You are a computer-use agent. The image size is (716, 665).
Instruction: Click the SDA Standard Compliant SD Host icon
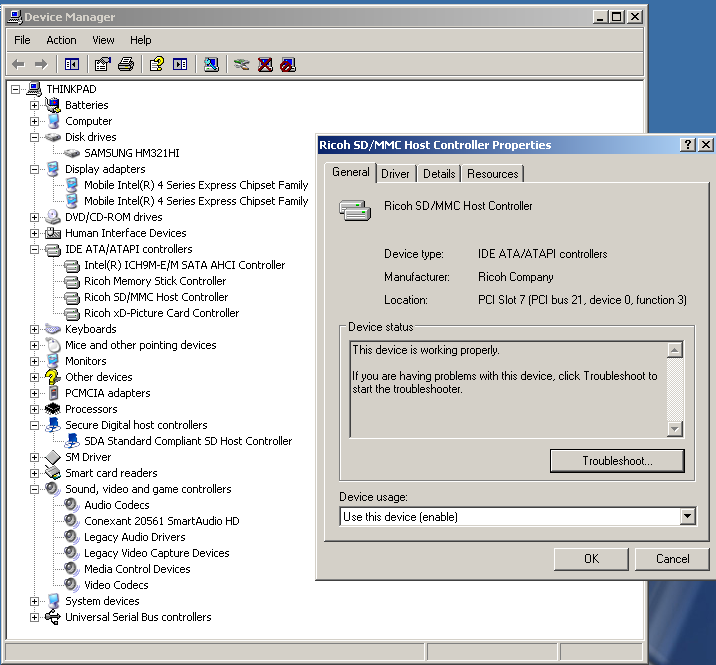tap(72, 441)
